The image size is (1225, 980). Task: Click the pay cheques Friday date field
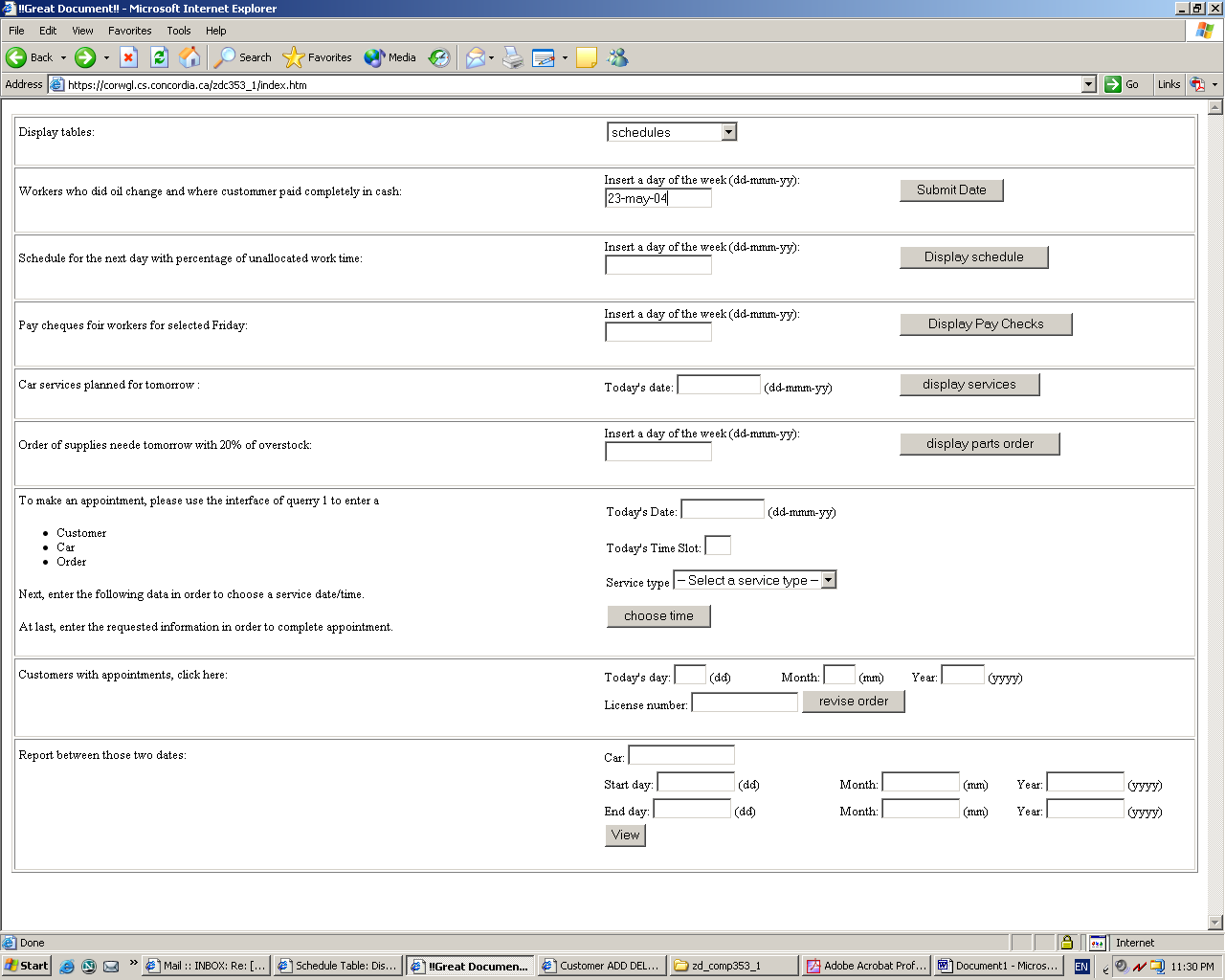(x=658, y=332)
